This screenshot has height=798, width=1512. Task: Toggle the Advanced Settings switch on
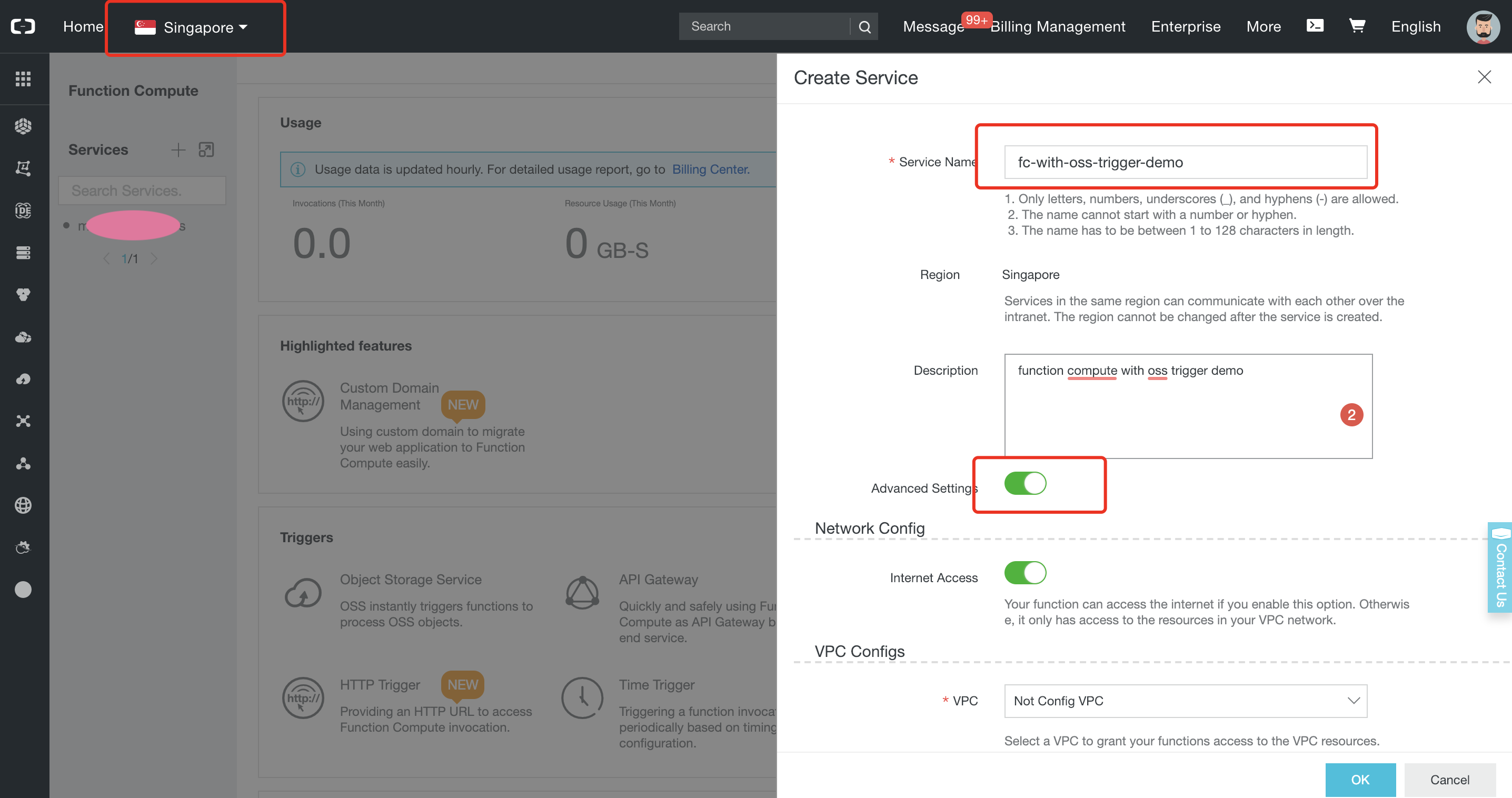1026,485
